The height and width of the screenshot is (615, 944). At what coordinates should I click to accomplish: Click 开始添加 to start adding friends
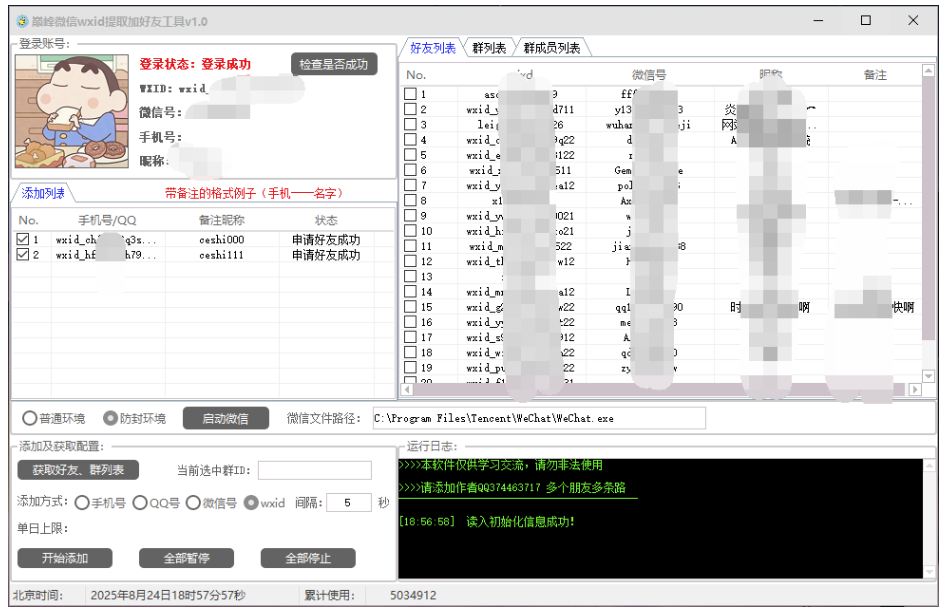tap(64, 558)
